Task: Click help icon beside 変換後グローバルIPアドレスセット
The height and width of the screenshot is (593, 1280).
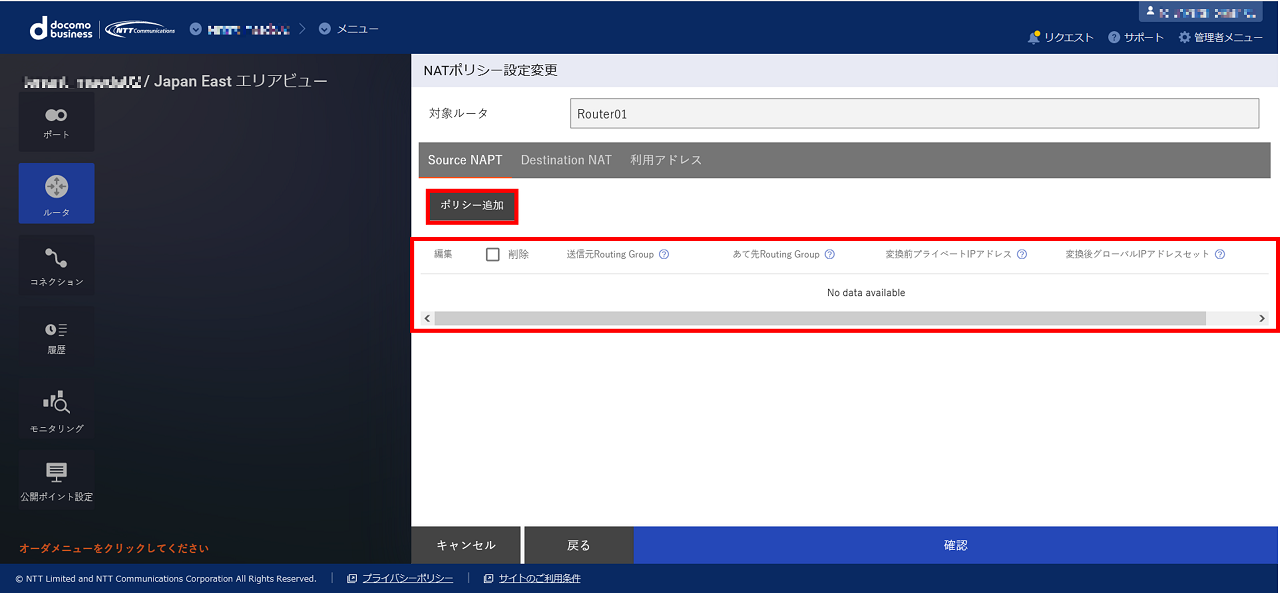Action: coord(1220,254)
